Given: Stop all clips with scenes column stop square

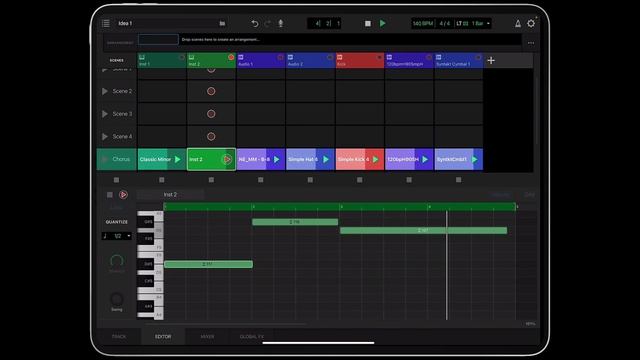Looking at the screenshot, I should click(x=116, y=180).
